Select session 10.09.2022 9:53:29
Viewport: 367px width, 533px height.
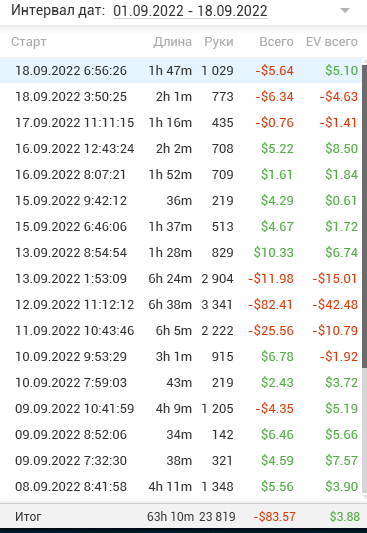(x=181, y=357)
